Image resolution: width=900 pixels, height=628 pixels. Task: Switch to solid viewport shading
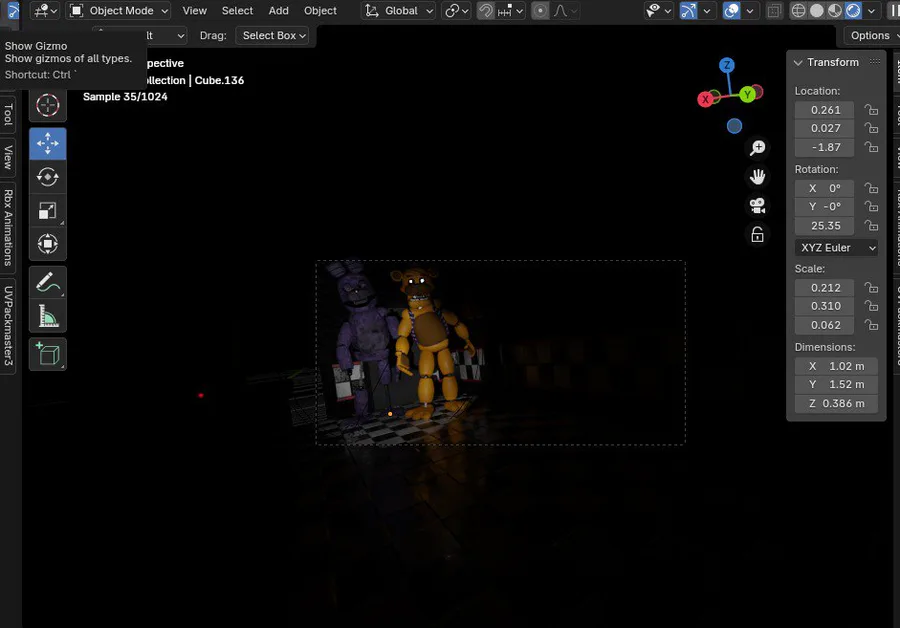(x=816, y=11)
